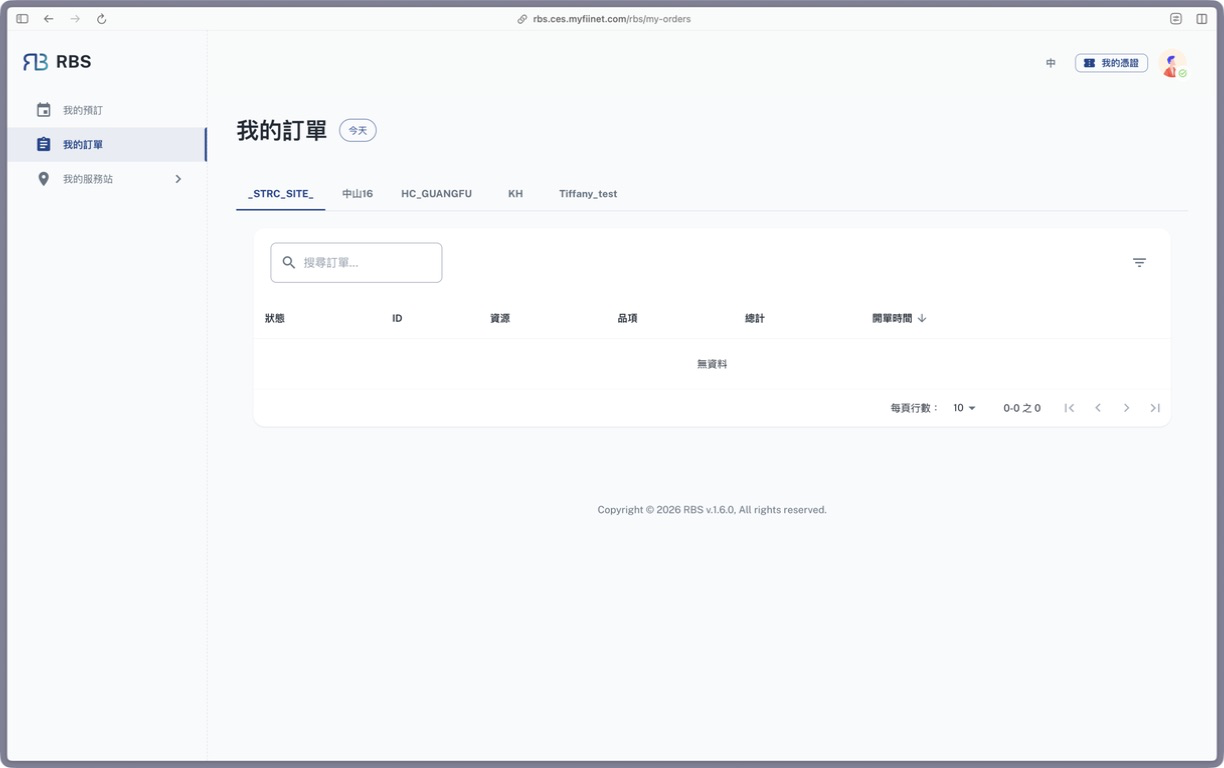Viewport: 1224px width, 768px height.
Task: Open the 我的憑證 button
Action: coord(1111,63)
